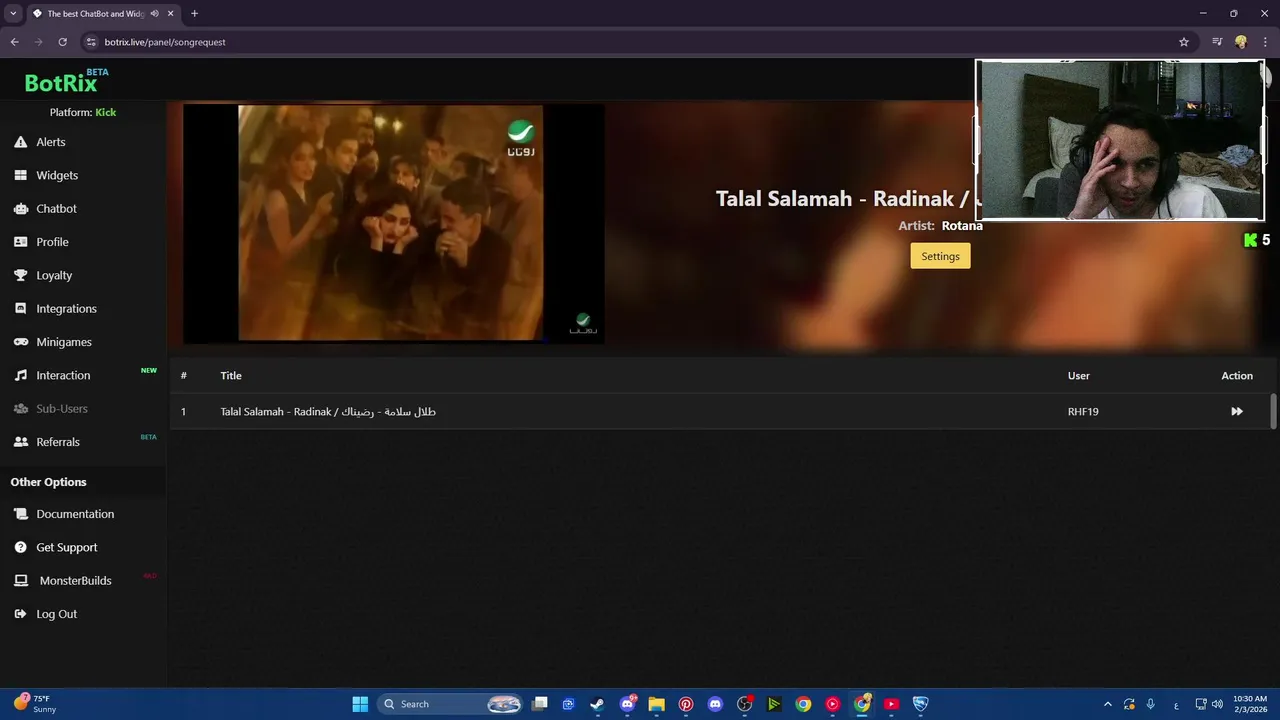Open Steam from the taskbar
This screenshot has height=720, width=1280.
point(597,704)
